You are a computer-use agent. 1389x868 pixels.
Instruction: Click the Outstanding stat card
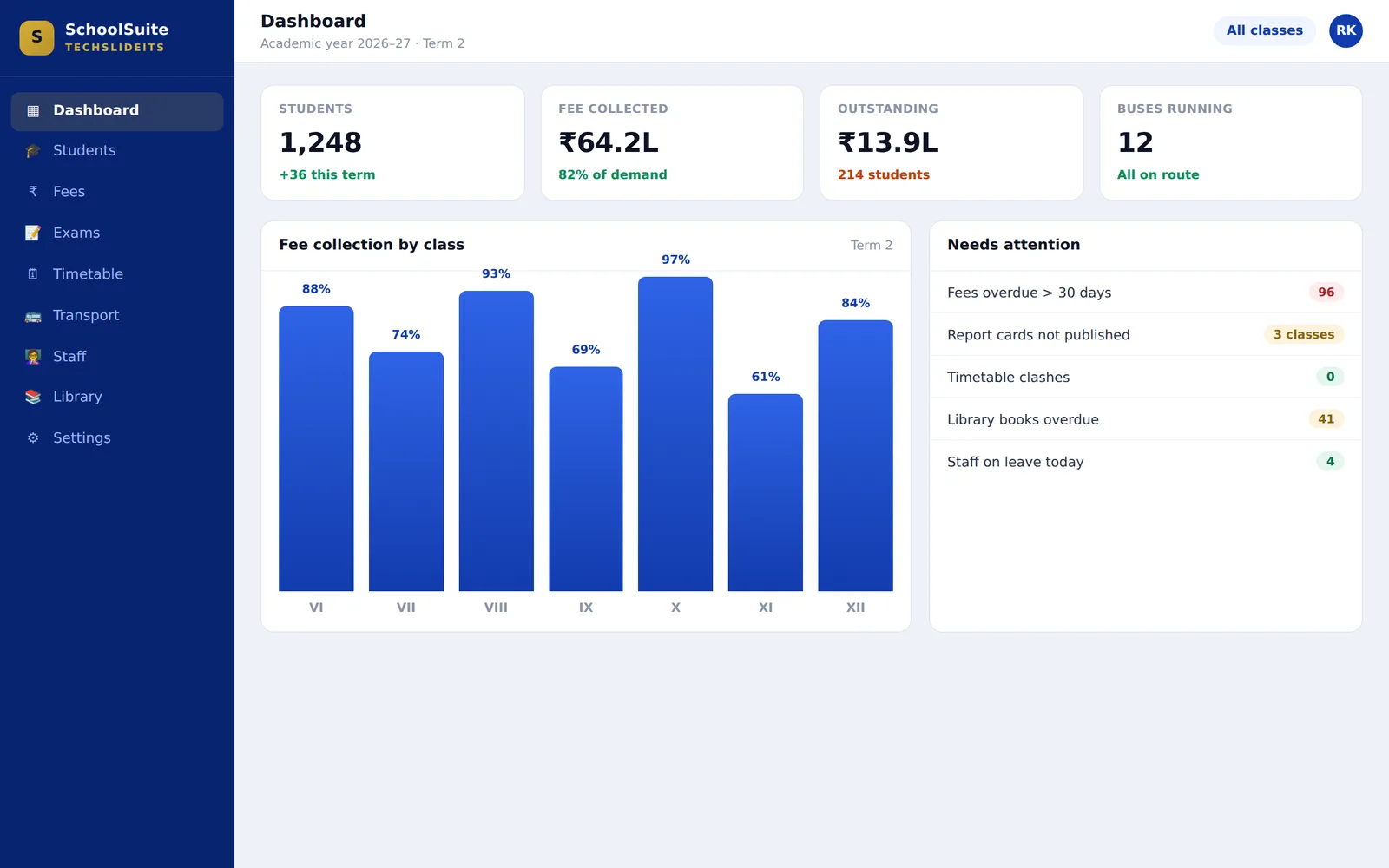pyautogui.click(x=951, y=142)
